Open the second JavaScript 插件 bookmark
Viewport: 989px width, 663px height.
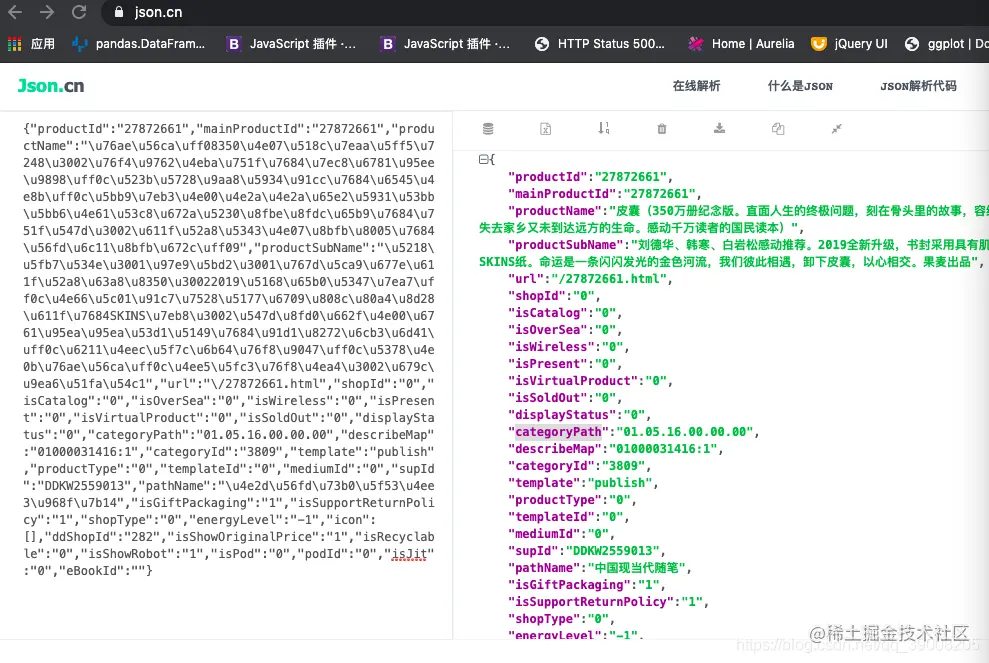click(445, 44)
